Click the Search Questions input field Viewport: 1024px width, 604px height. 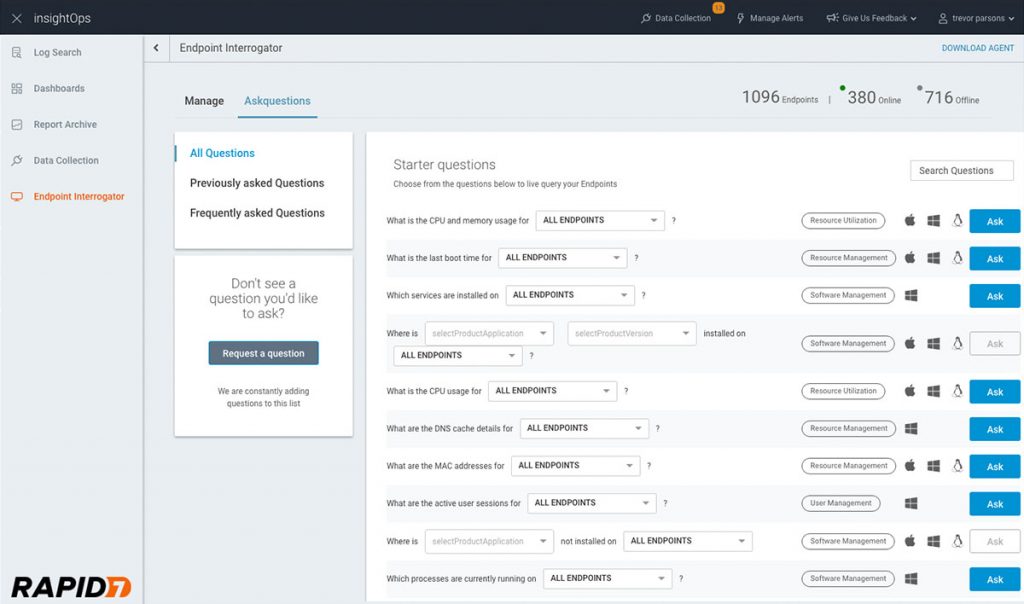click(x=962, y=170)
